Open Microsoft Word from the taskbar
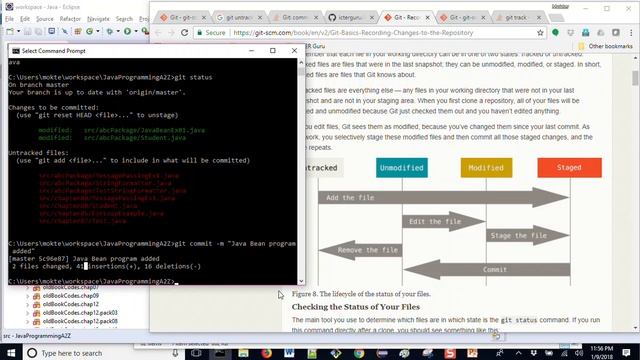This screenshot has height=360, width=640. (289, 353)
